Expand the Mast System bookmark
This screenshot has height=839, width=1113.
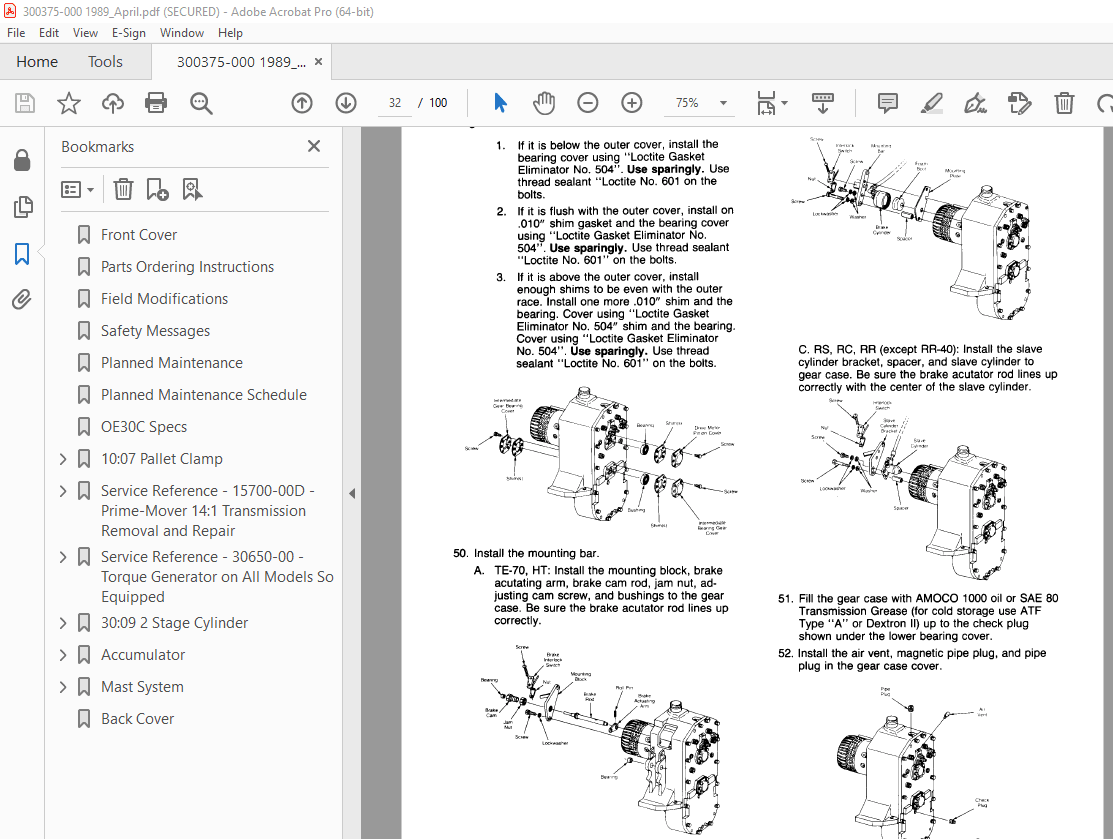[62, 686]
